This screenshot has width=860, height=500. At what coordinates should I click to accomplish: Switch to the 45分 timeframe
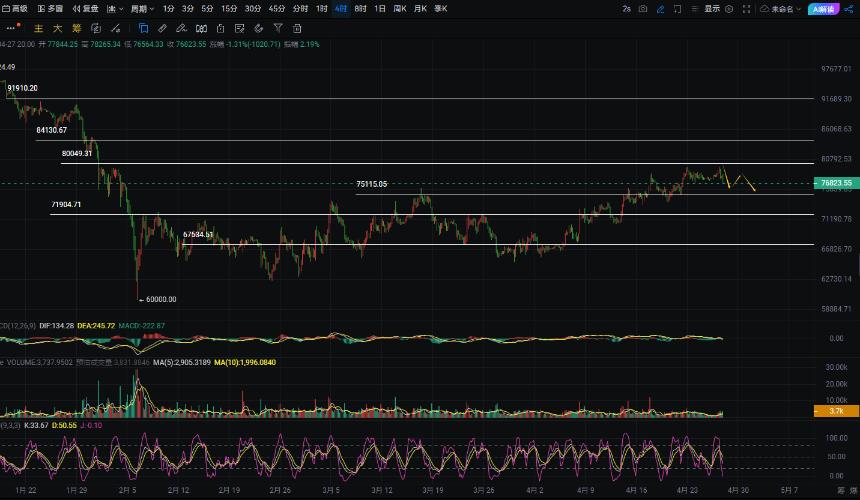[x=277, y=9]
